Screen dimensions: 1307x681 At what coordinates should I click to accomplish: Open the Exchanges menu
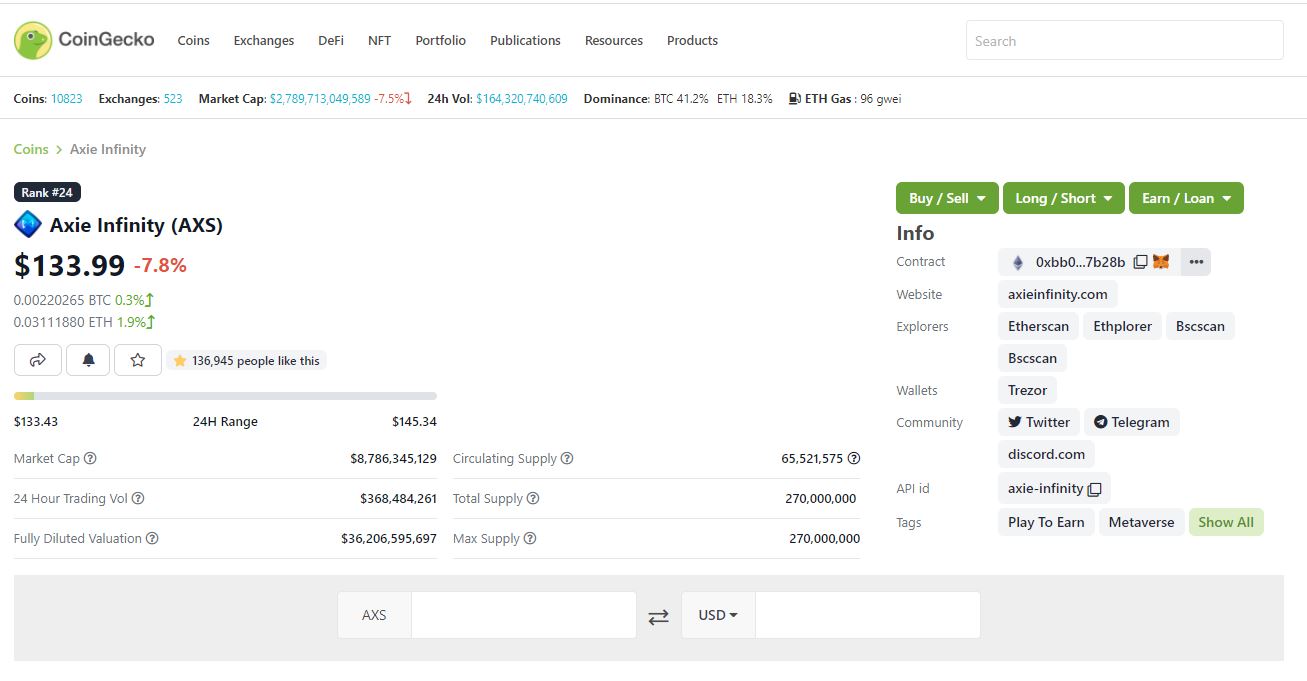[x=264, y=41]
